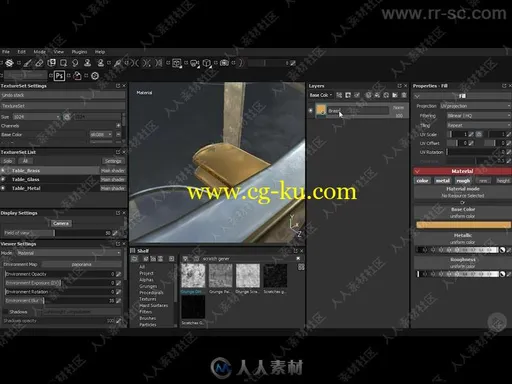Open the Viewer Settings Mode dropdown
The width and height of the screenshot is (512, 384).
[68, 253]
